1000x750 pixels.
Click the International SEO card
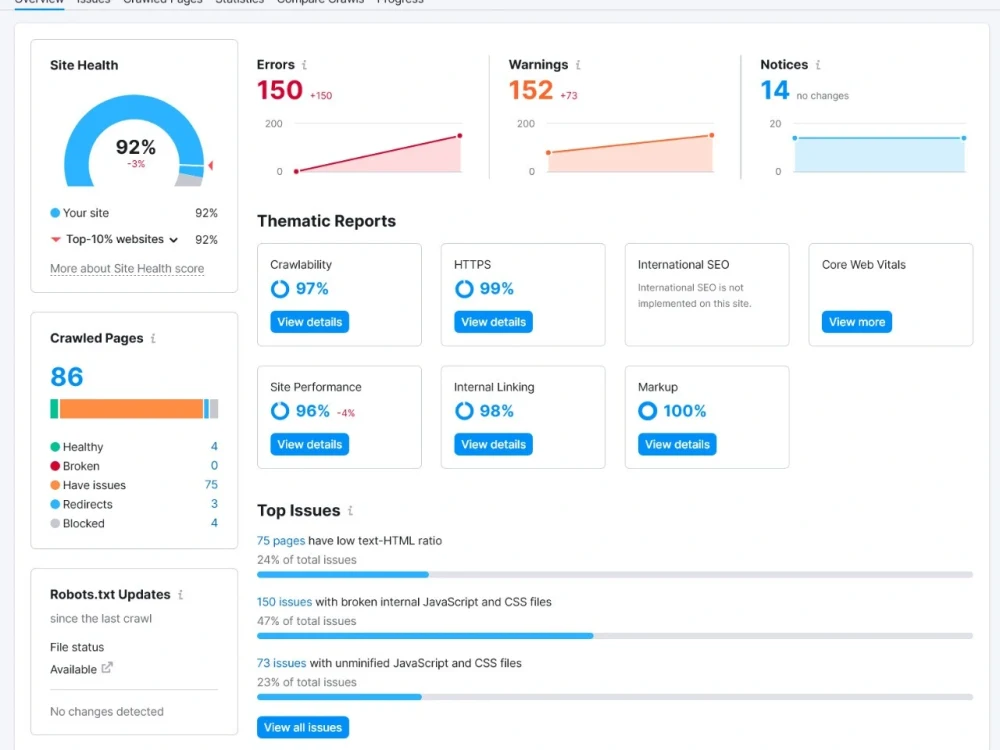[707, 295]
